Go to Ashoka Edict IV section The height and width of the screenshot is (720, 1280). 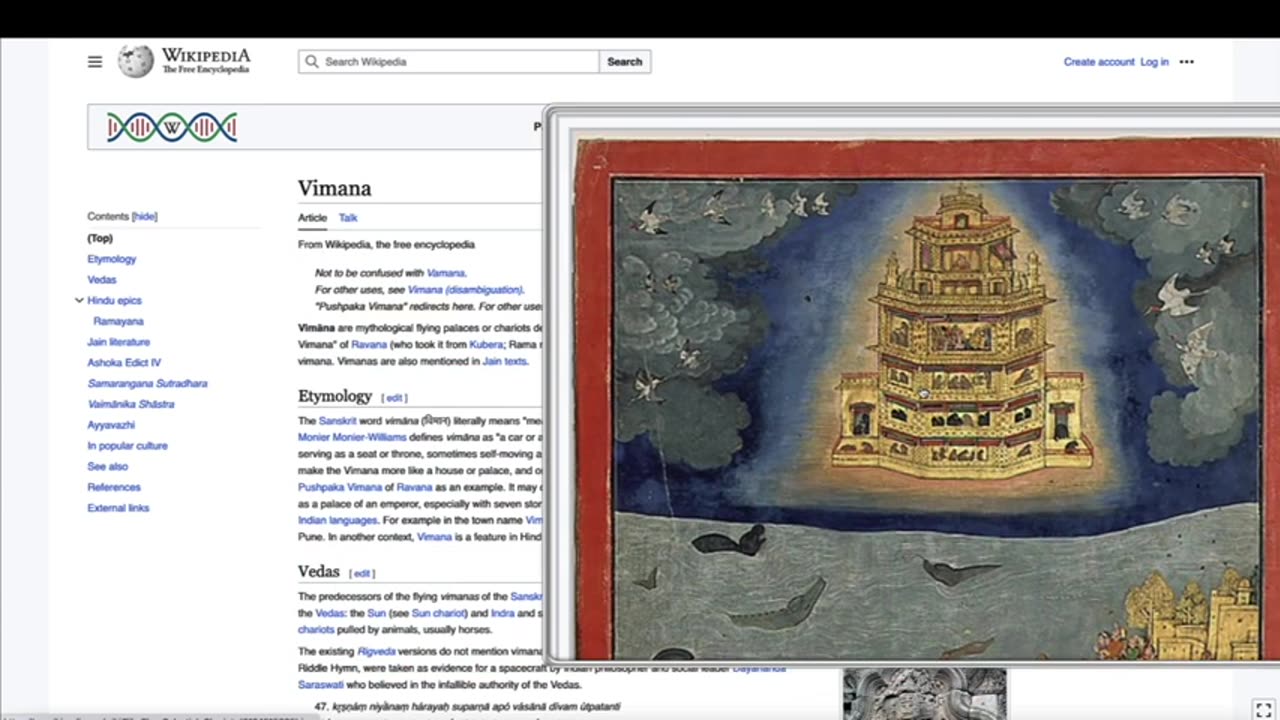tap(124, 363)
